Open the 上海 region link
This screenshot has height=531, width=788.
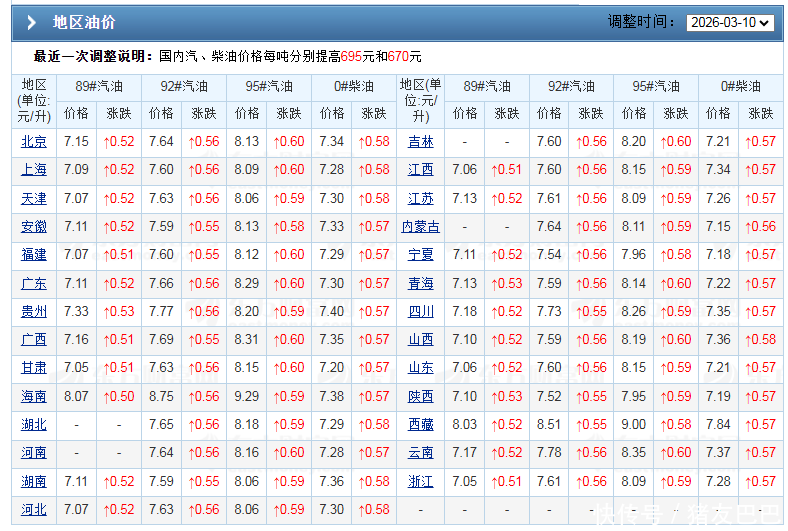(x=34, y=170)
